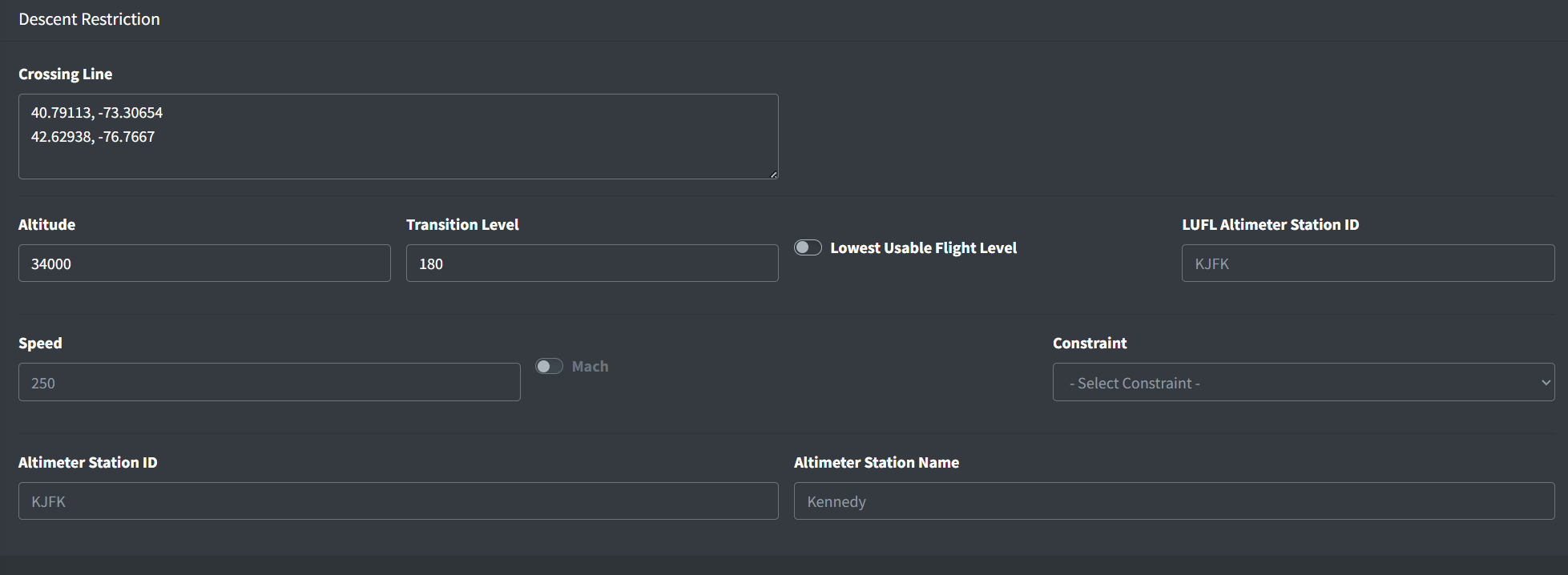Focus the Altitude field showing 34000

click(x=204, y=263)
